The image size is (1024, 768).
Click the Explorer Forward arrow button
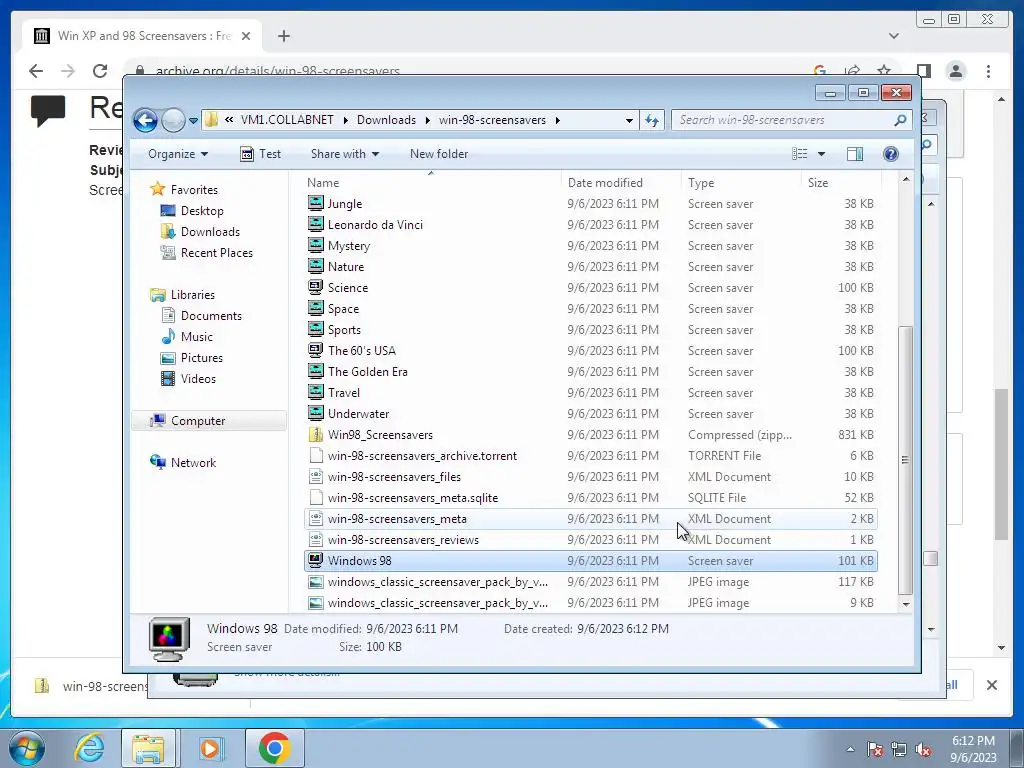tap(172, 120)
